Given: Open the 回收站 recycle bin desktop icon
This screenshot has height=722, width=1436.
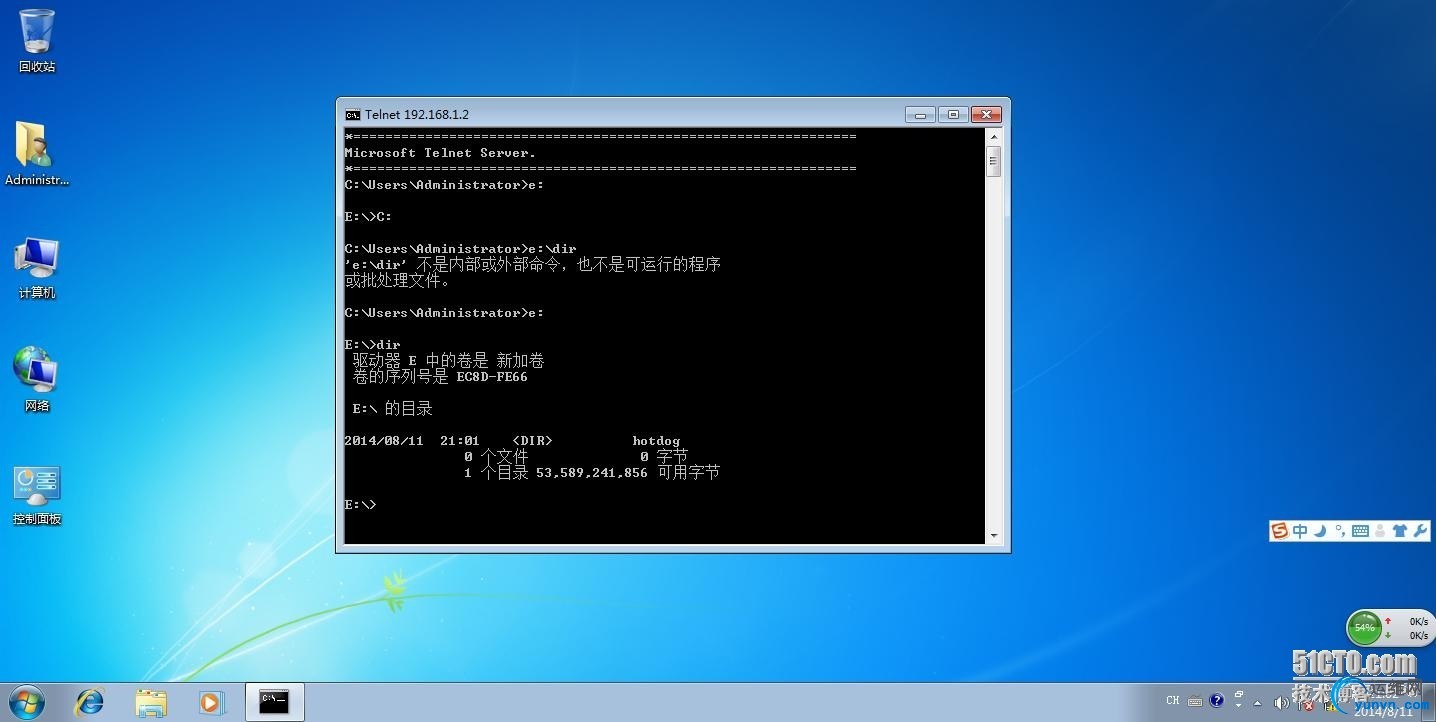Looking at the screenshot, I should 37,41.
